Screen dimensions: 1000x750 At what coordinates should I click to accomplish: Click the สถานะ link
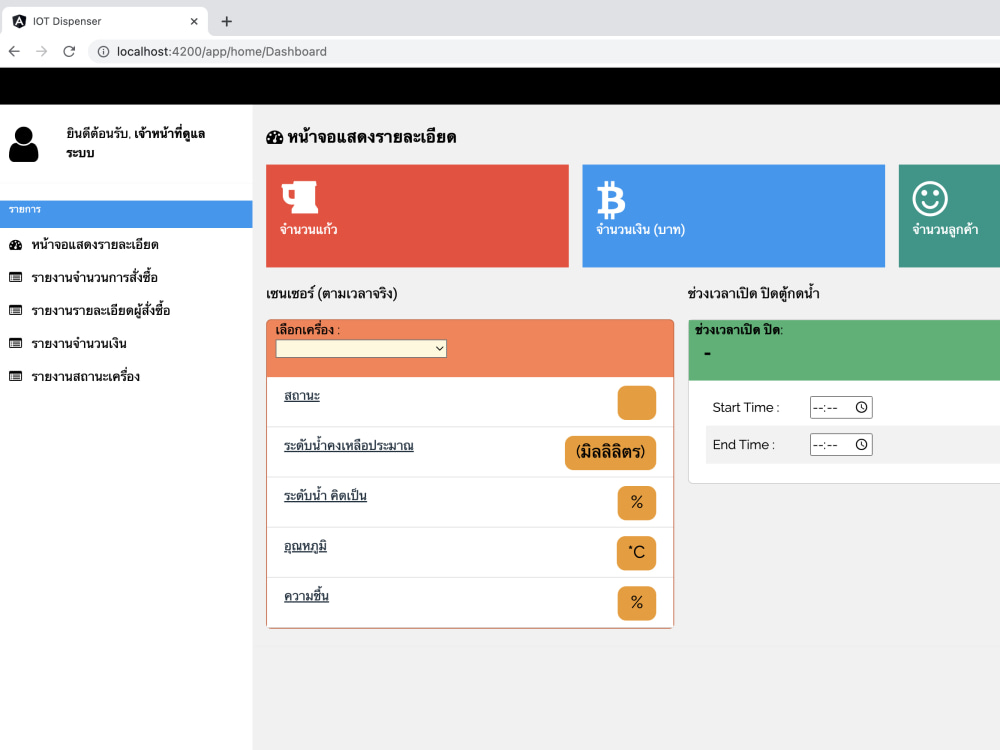click(x=302, y=396)
